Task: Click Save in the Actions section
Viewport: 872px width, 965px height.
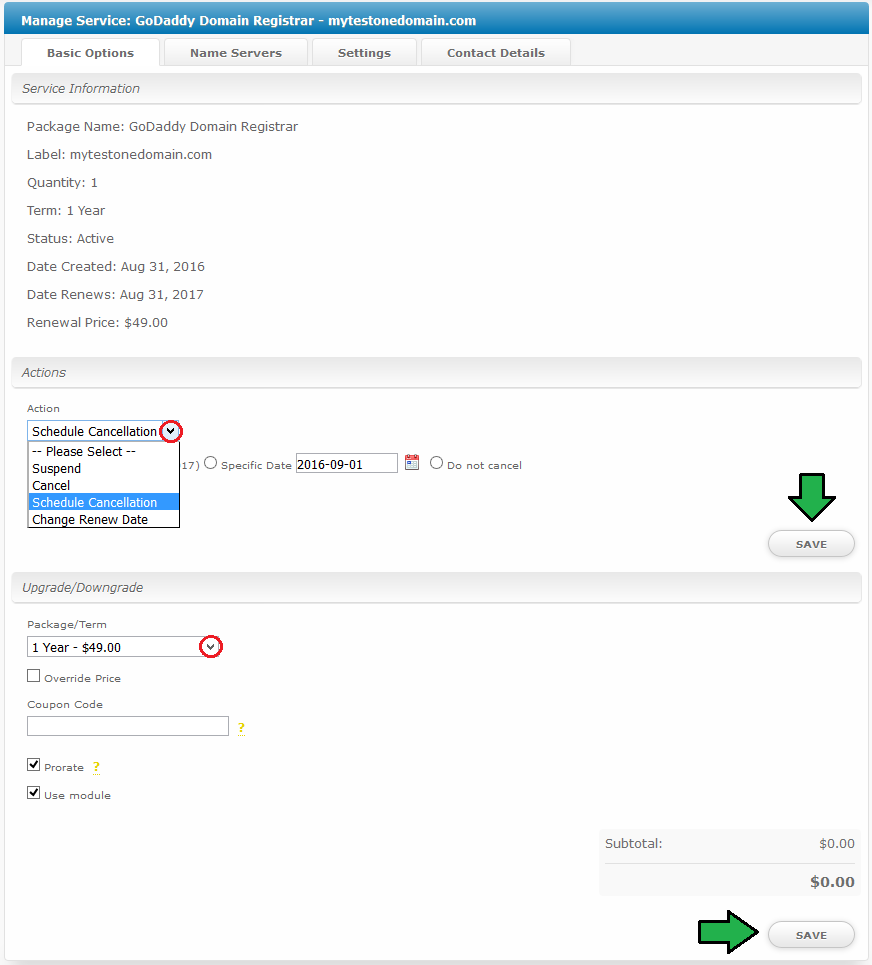Action: [811, 544]
